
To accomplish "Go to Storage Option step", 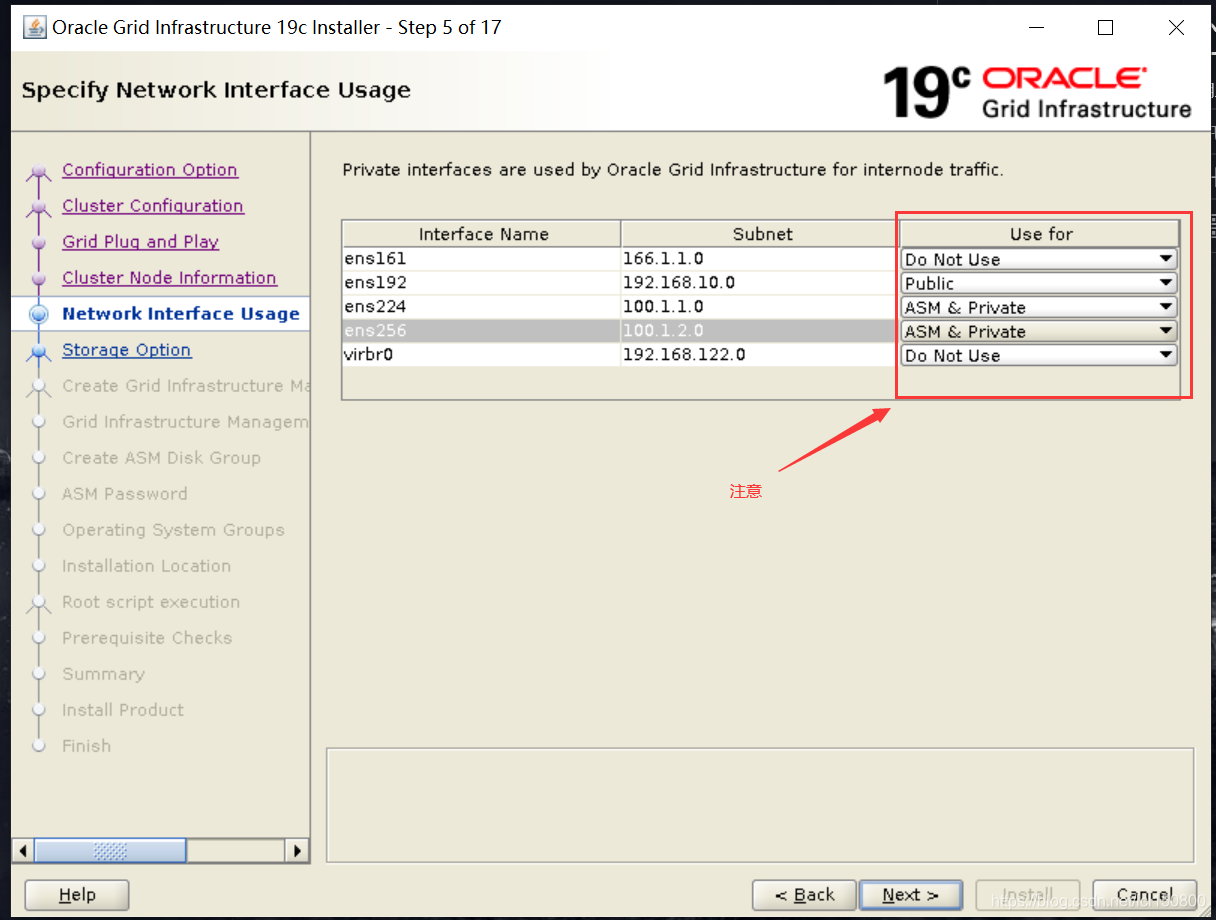I will pyautogui.click(x=126, y=350).
